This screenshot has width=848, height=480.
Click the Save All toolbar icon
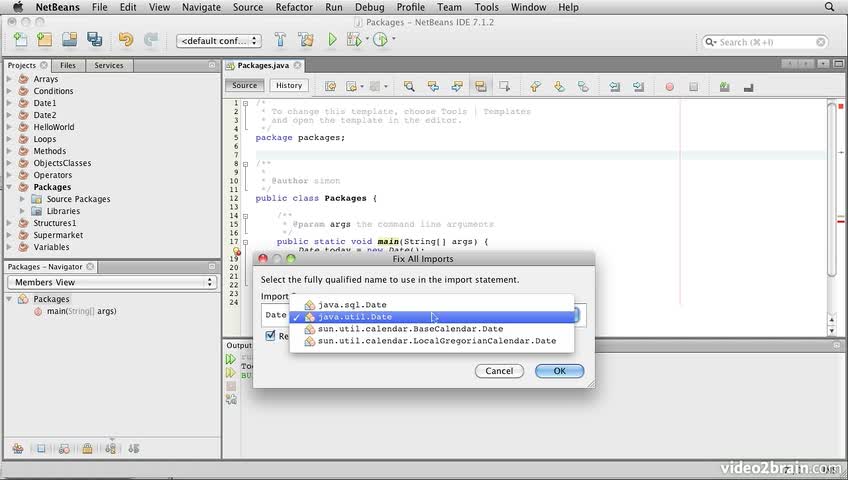click(x=95, y=39)
